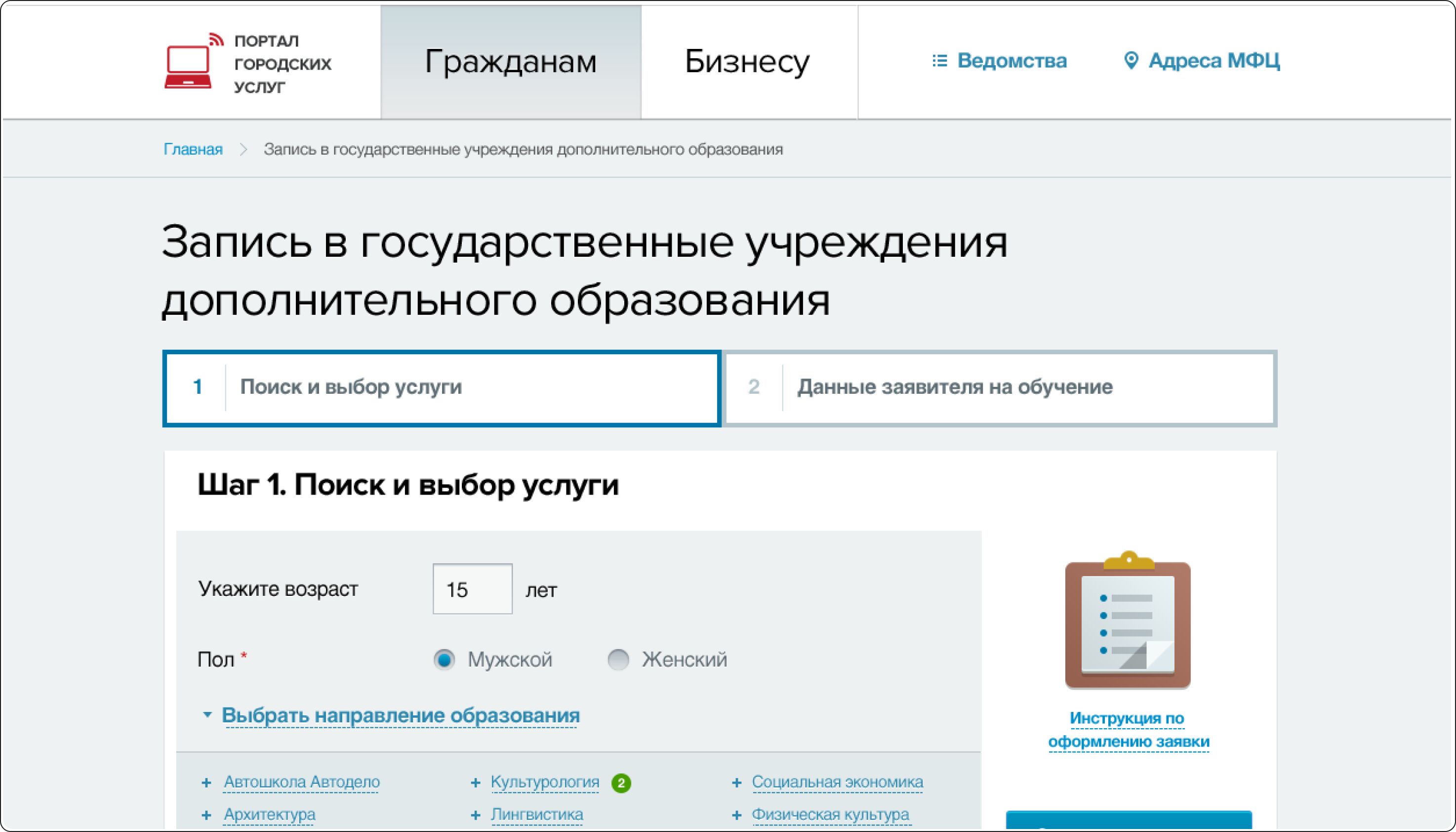This screenshot has height=832, width=1456.
Task: Click the list icon beside Ведомства
Action: pyautogui.click(x=939, y=61)
